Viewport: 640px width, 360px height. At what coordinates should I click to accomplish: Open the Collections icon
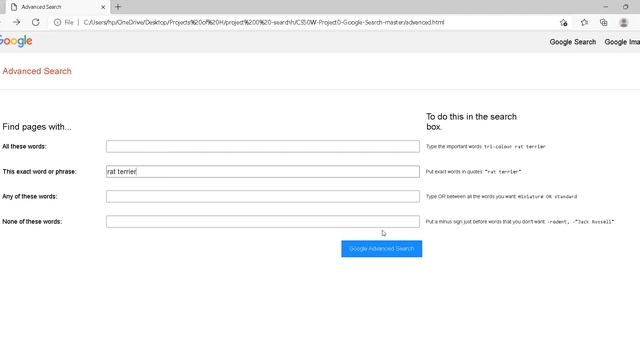(x=604, y=22)
